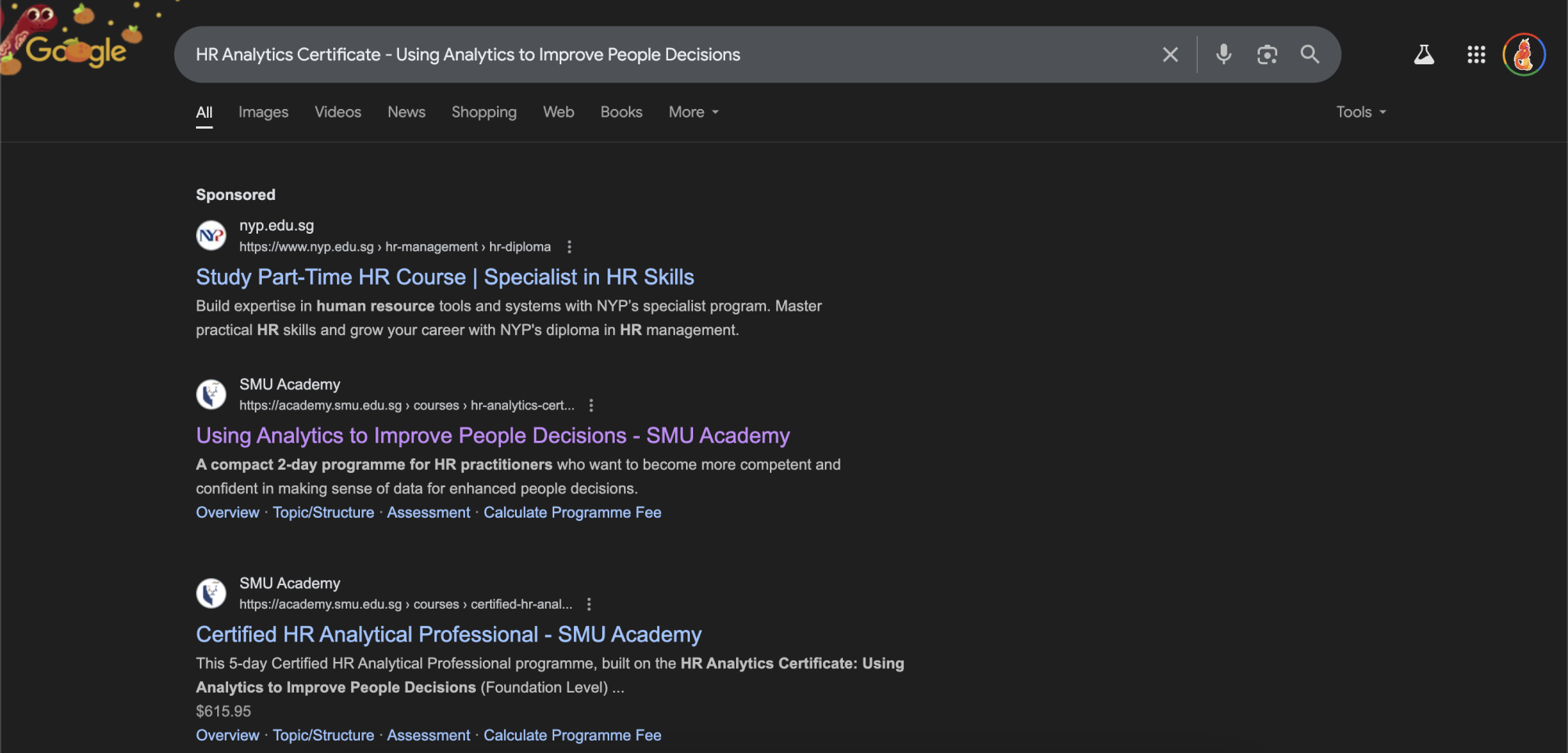
Task: Open three-dot menu for nyp.edu.sg result
Action: coord(569,247)
